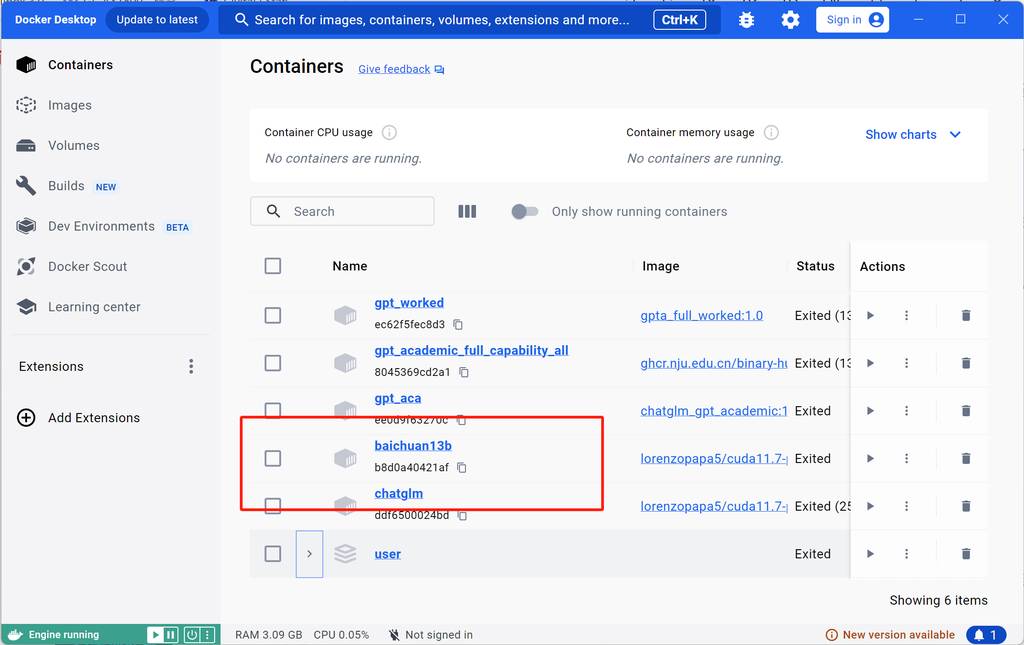Open more actions for gpt_academic_full_capability_all
The image size is (1024, 645).
coord(906,363)
